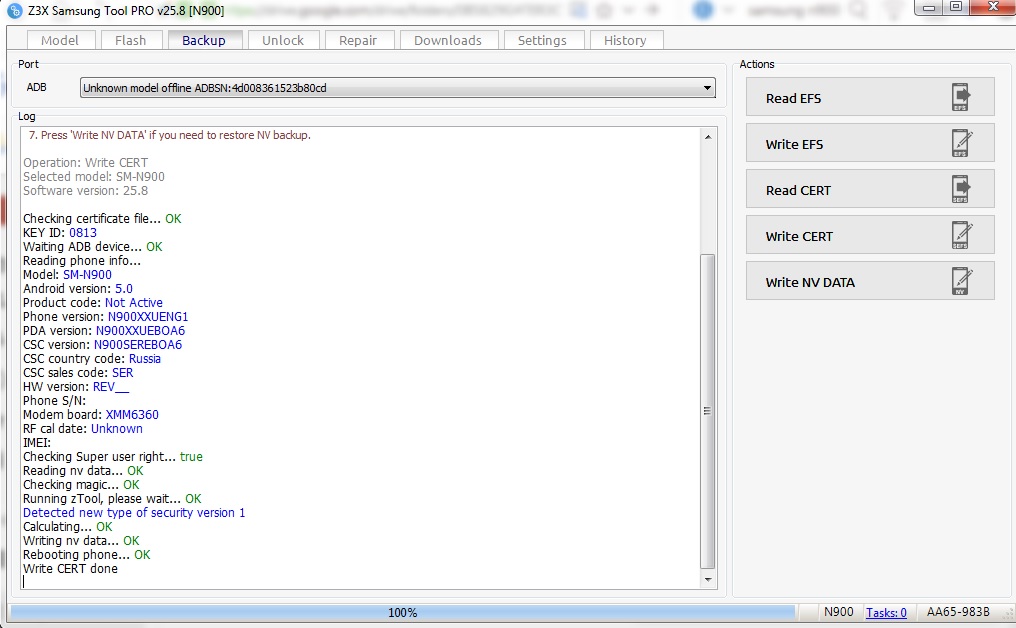
Task: Minimize the Z3X Samsung Tool window
Action: click(x=929, y=7)
